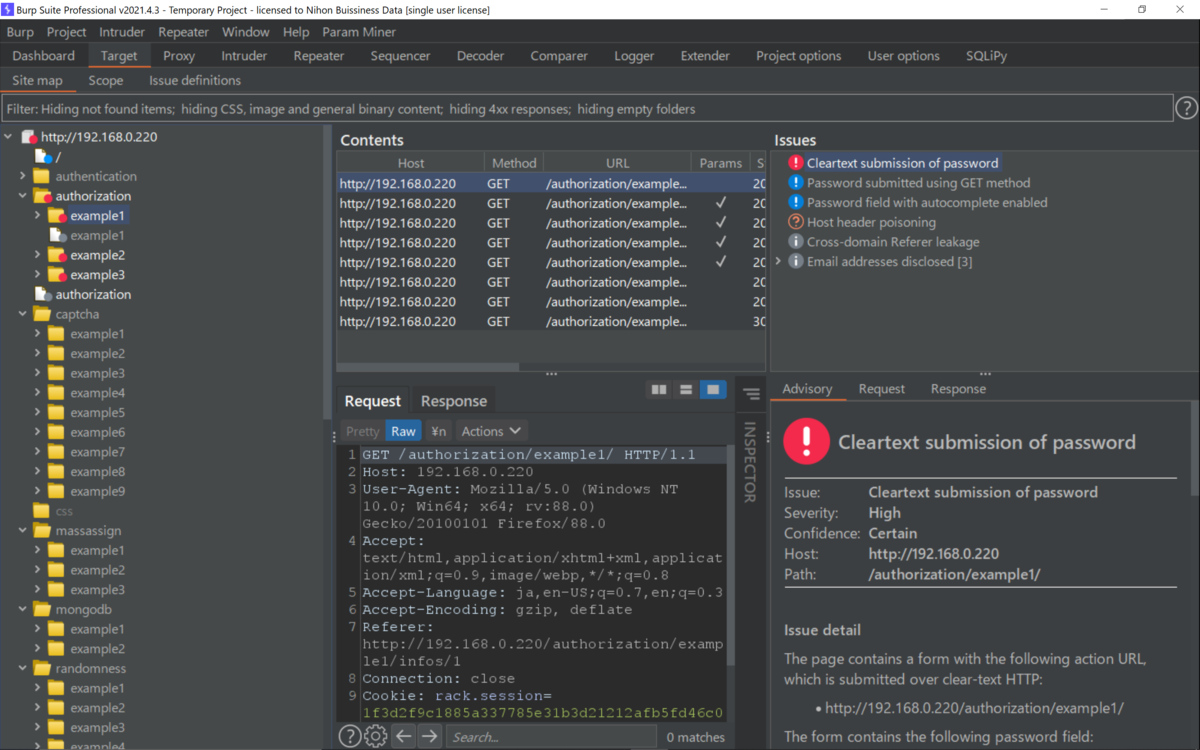Select mongodb example1 tree item
The image size is (1200, 750).
(x=97, y=629)
